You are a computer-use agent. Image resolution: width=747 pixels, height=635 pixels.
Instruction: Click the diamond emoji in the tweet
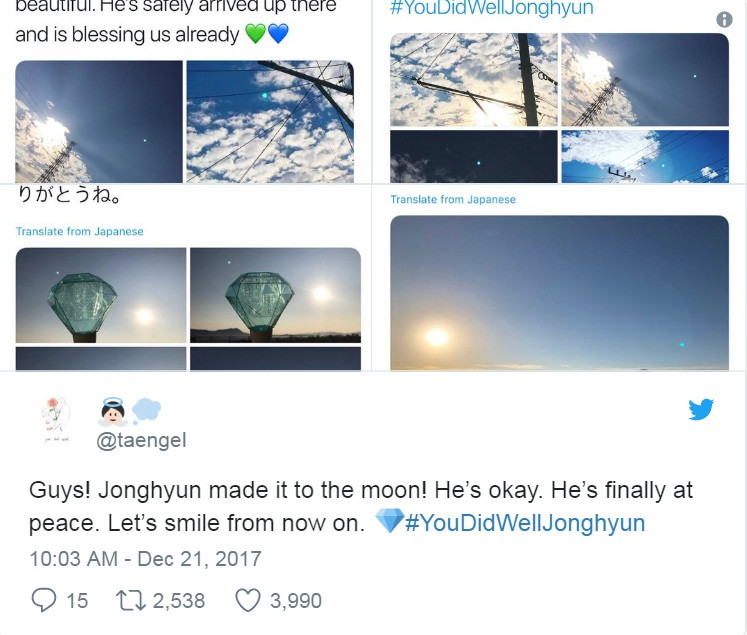click(389, 522)
